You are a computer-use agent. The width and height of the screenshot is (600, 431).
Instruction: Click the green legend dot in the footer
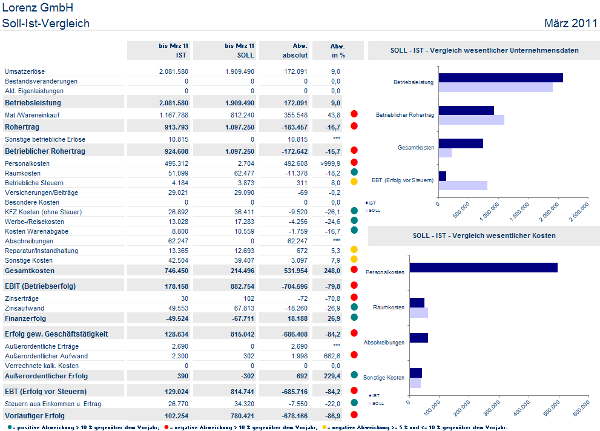[10, 427]
